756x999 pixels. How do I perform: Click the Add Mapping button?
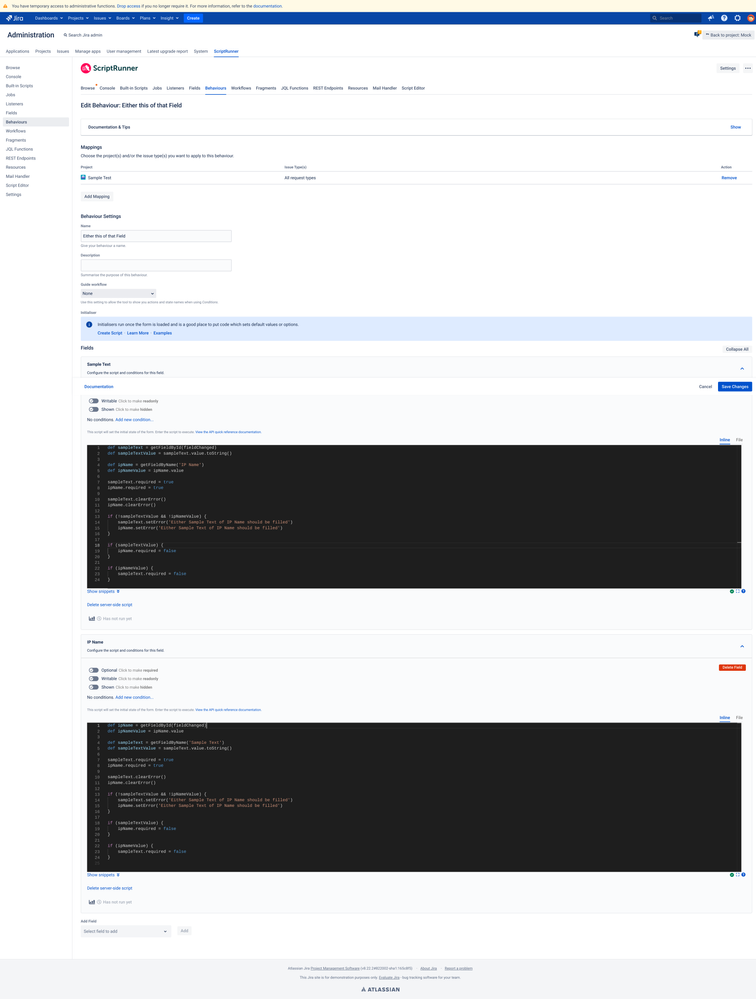coord(96,196)
